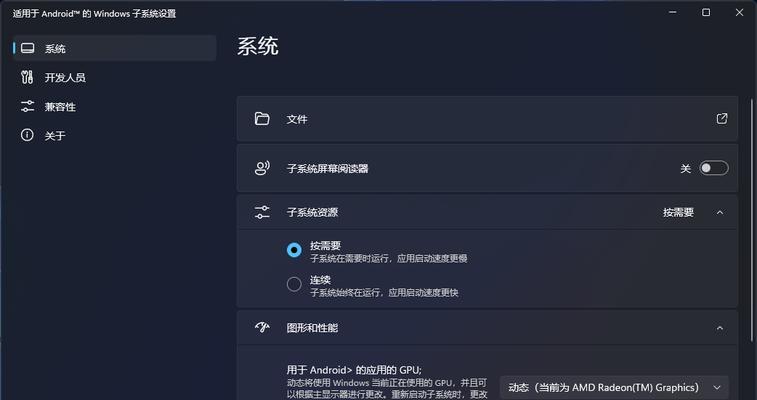Image resolution: width=757 pixels, height=400 pixels.
Task: Open the 开发人员 sidebar section
Action: click(114, 77)
